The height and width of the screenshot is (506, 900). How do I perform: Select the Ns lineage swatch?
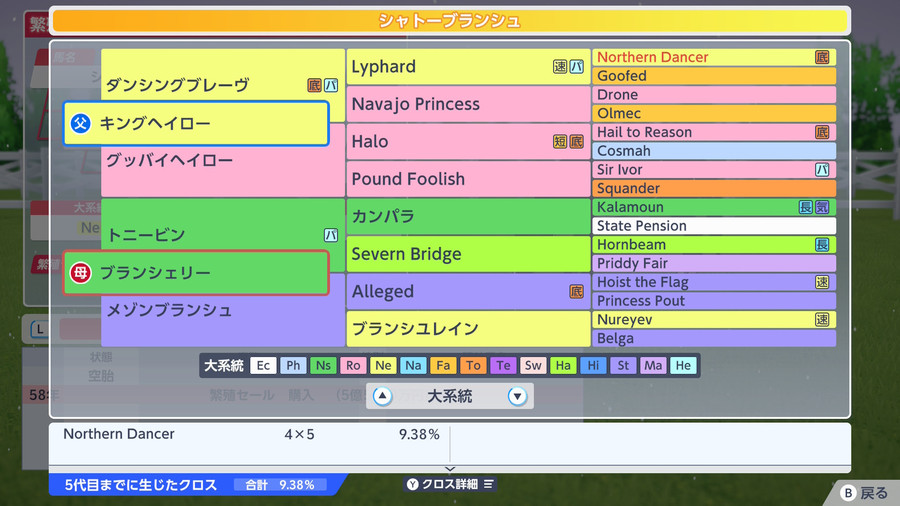(323, 365)
